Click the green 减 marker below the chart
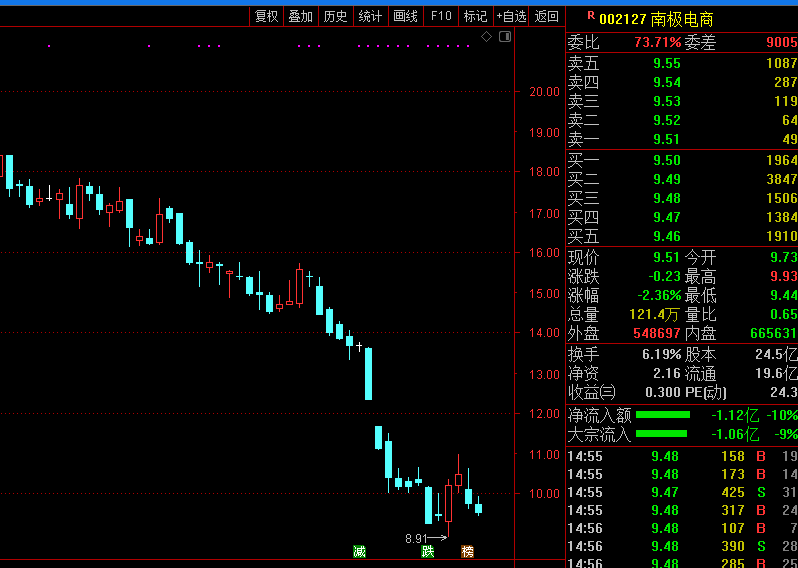The height and width of the screenshot is (568, 798). click(359, 551)
